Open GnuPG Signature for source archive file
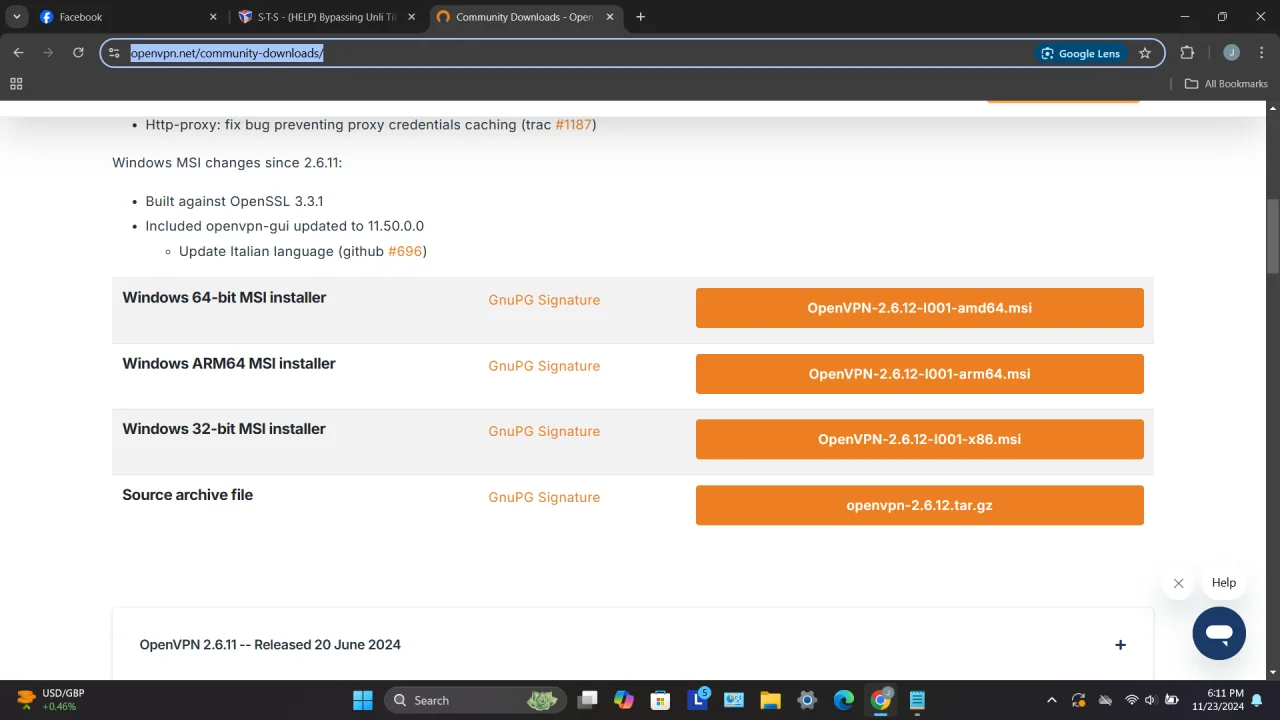The image size is (1280, 720). [544, 497]
